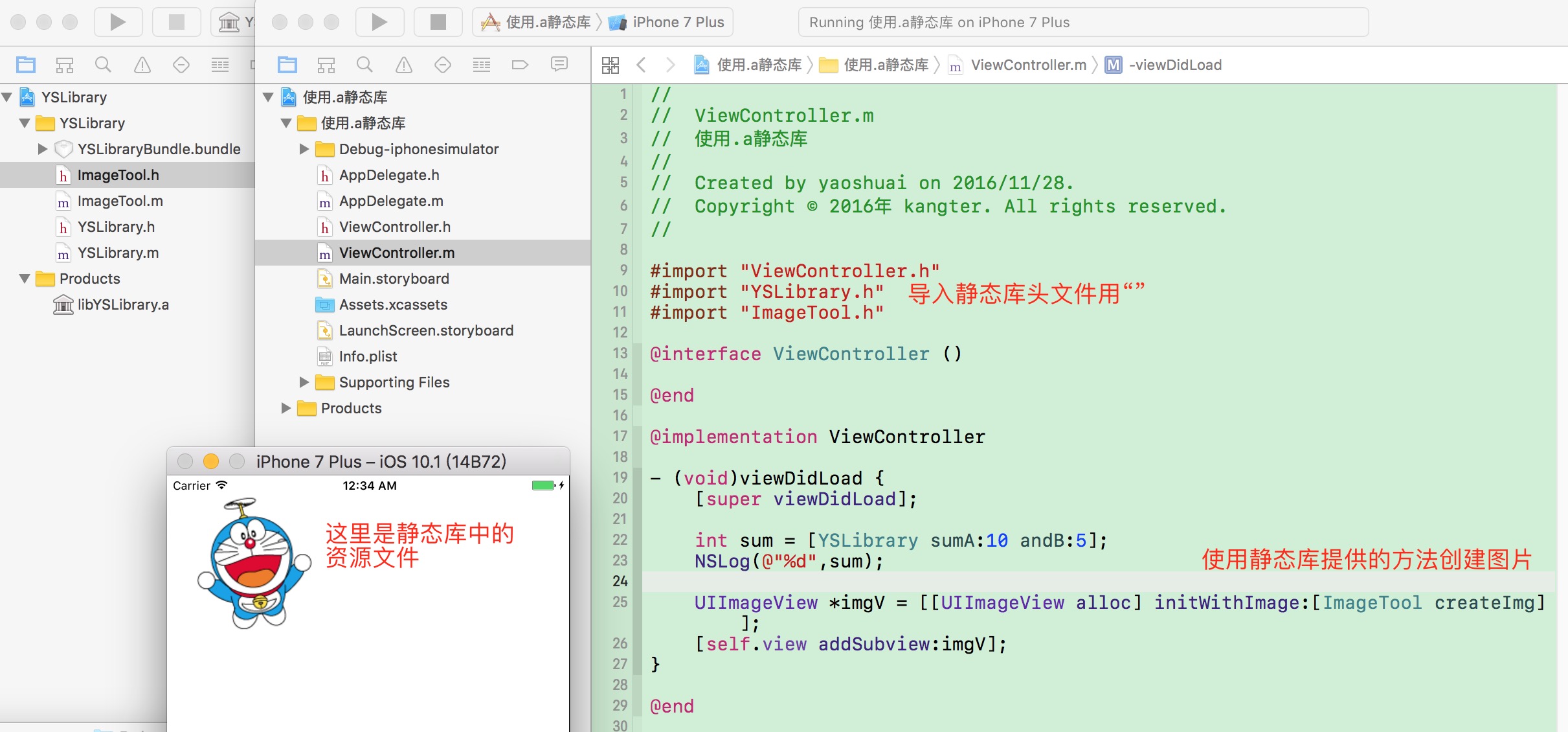Collapse YSLibrary project root
Image resolution: width=1568 pixels, height=732 pixels.
pyautogui.click(x=7, y=97)
